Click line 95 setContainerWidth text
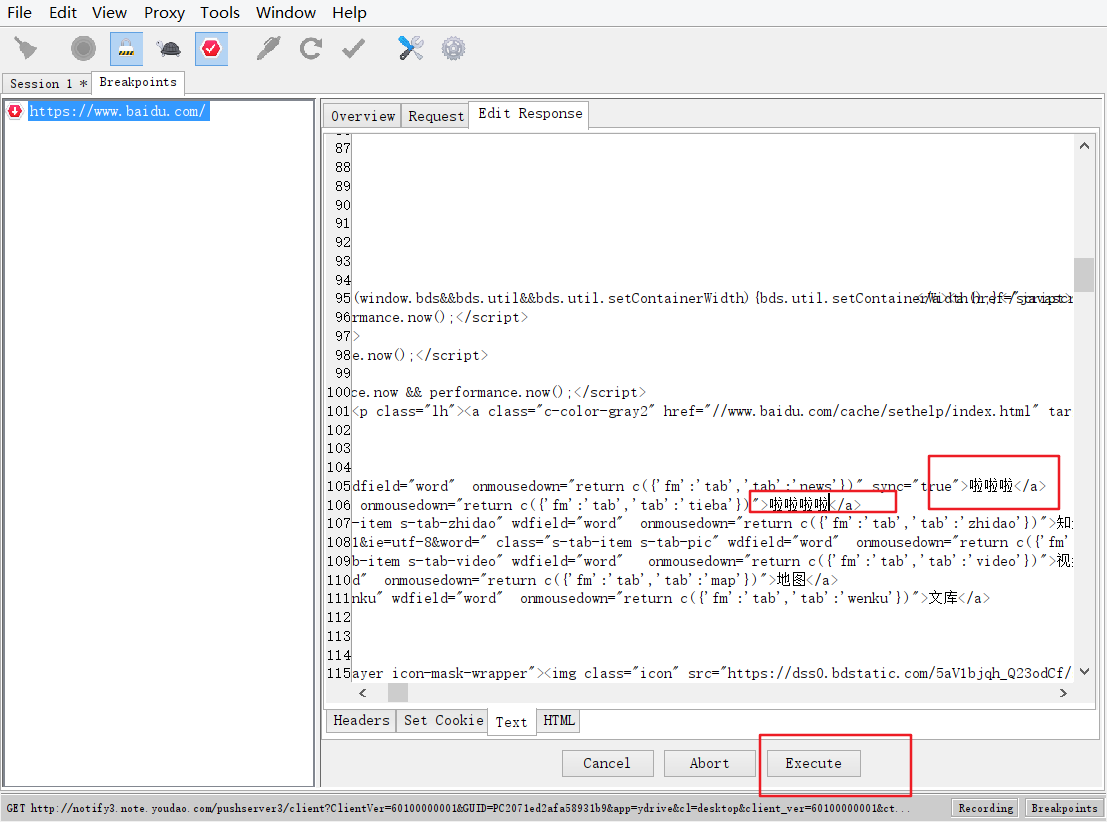This screenshot has height=822, width=1107. [677, 298]
